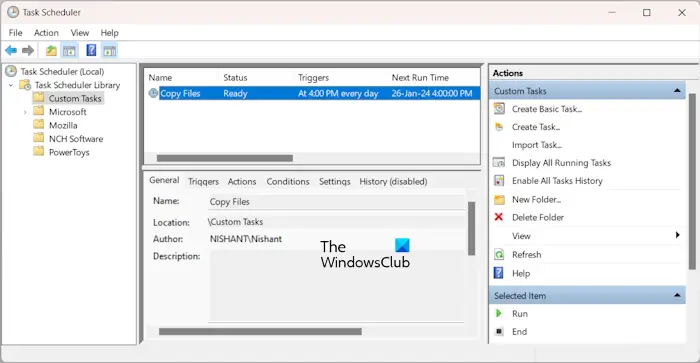This screenshot has height=363, width=700.
Task: Click the green Run arrow icon
Action: click(499, 313)
